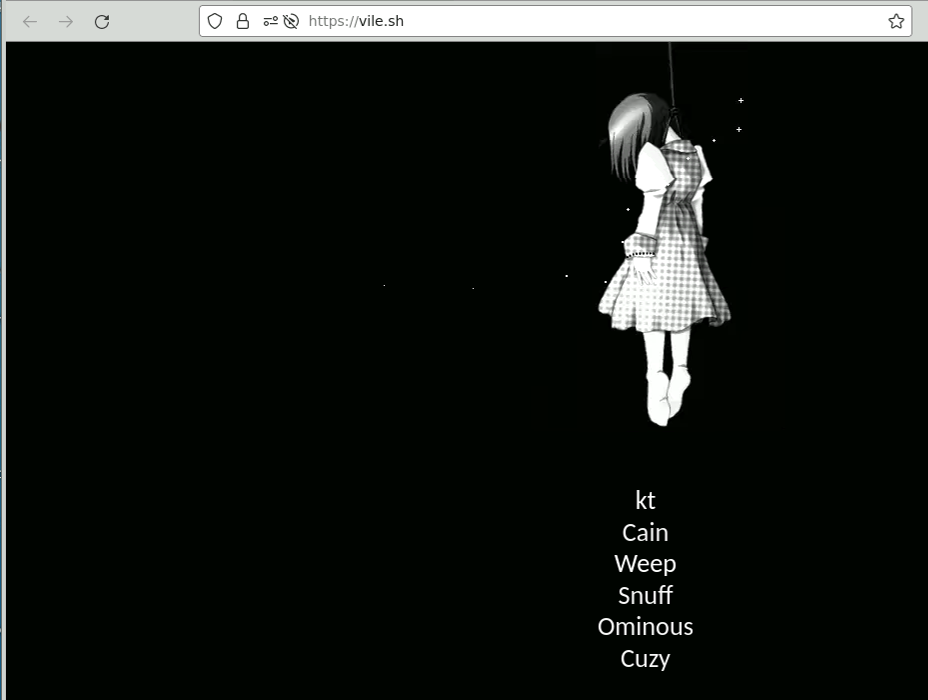Focus the vile.sh address field
928x700 pixels.
coord(370,21)
